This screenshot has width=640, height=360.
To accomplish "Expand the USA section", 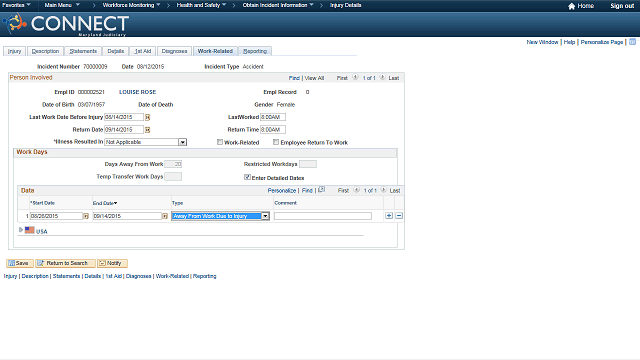I will tap(21, 230).
